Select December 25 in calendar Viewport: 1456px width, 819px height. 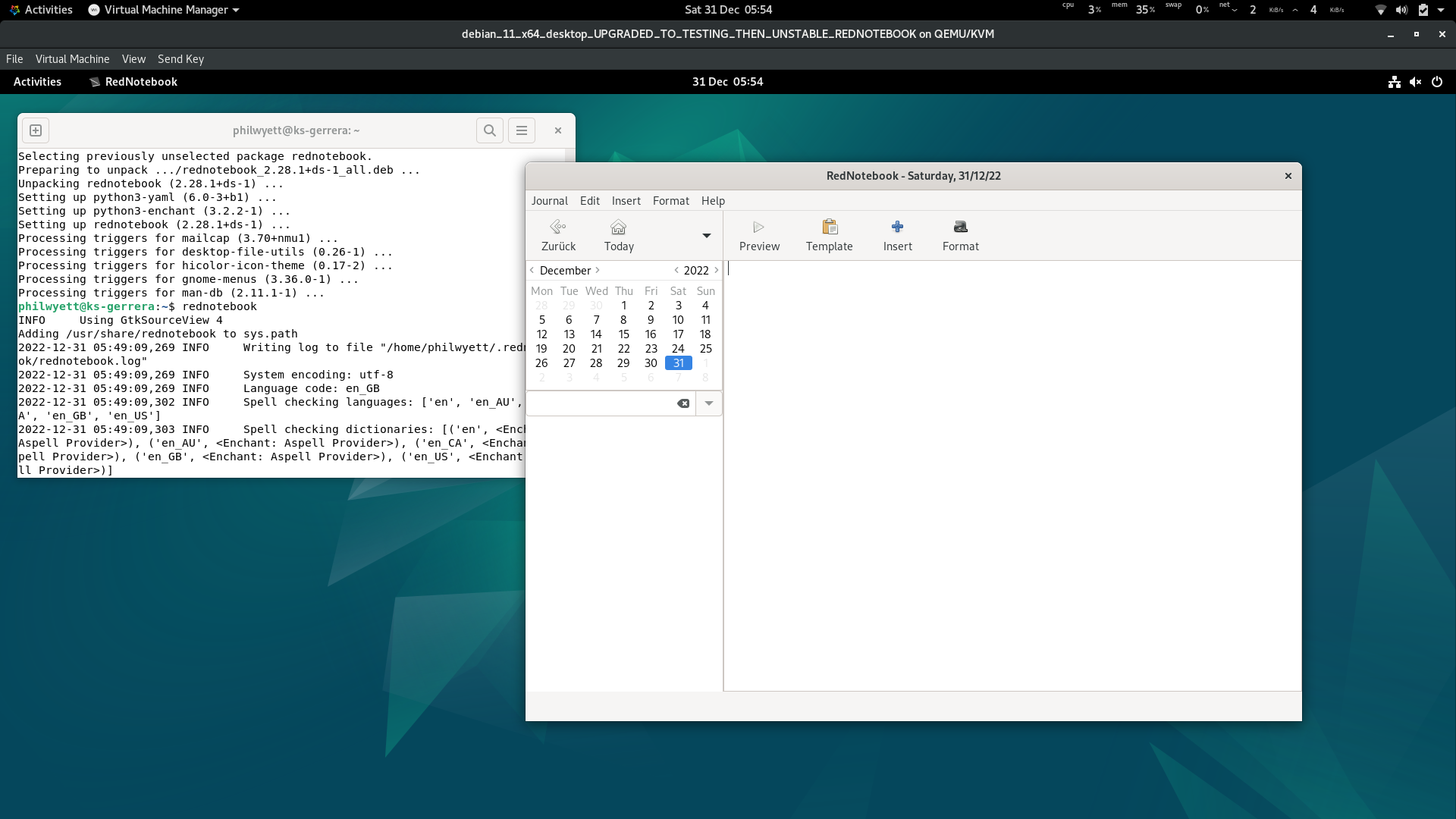click(705, 349)
